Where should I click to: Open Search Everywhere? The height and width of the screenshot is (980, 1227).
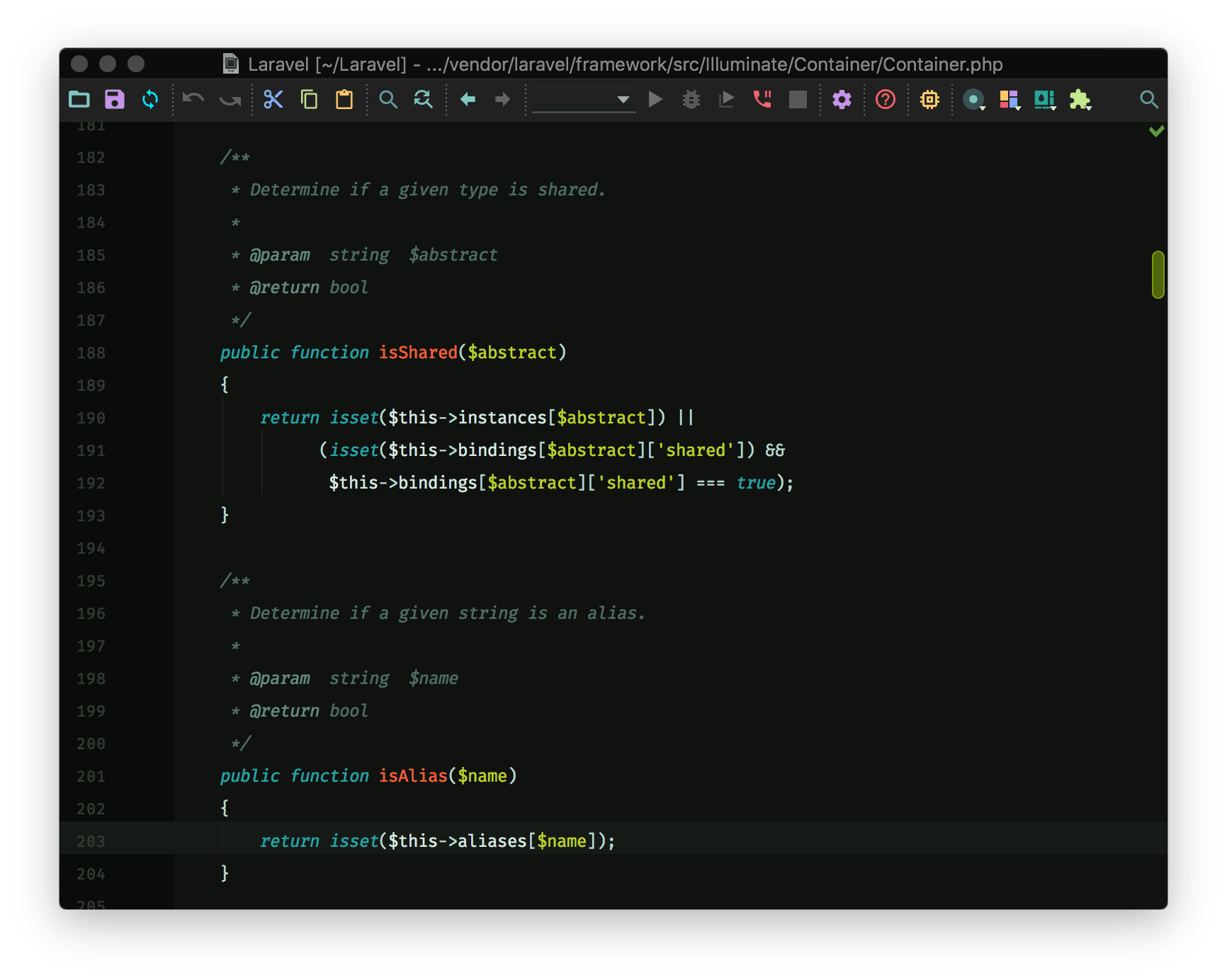(x=1149, y=99)
